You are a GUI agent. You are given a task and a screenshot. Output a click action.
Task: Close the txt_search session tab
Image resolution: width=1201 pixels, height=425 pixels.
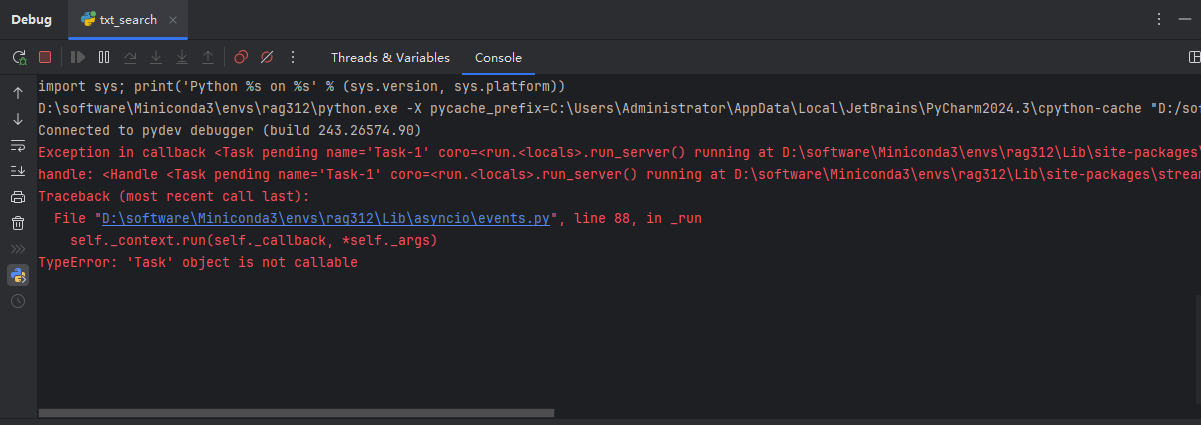[173, 20]
